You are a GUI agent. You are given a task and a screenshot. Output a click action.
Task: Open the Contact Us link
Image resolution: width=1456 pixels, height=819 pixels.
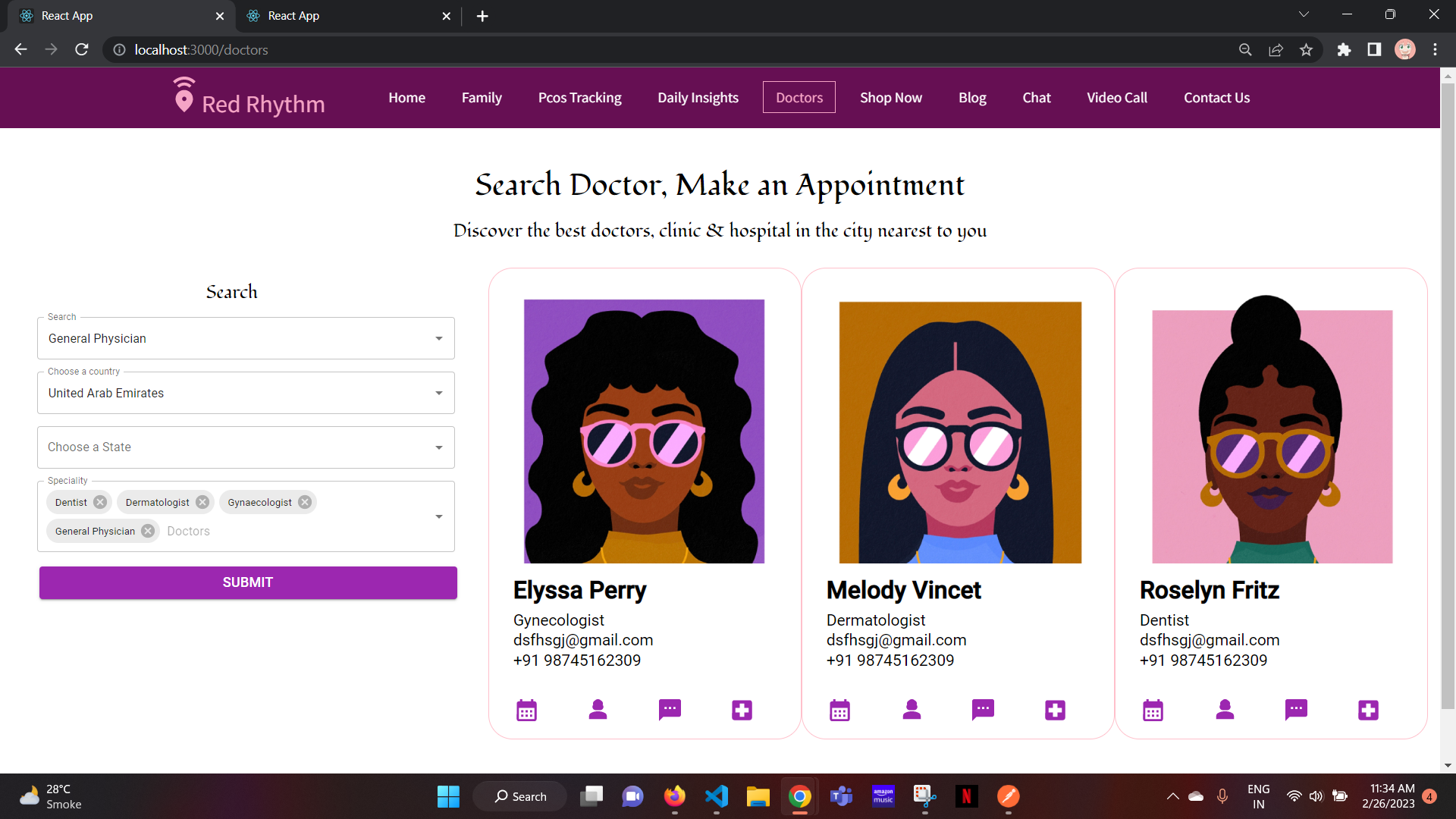click(1216, 98)
